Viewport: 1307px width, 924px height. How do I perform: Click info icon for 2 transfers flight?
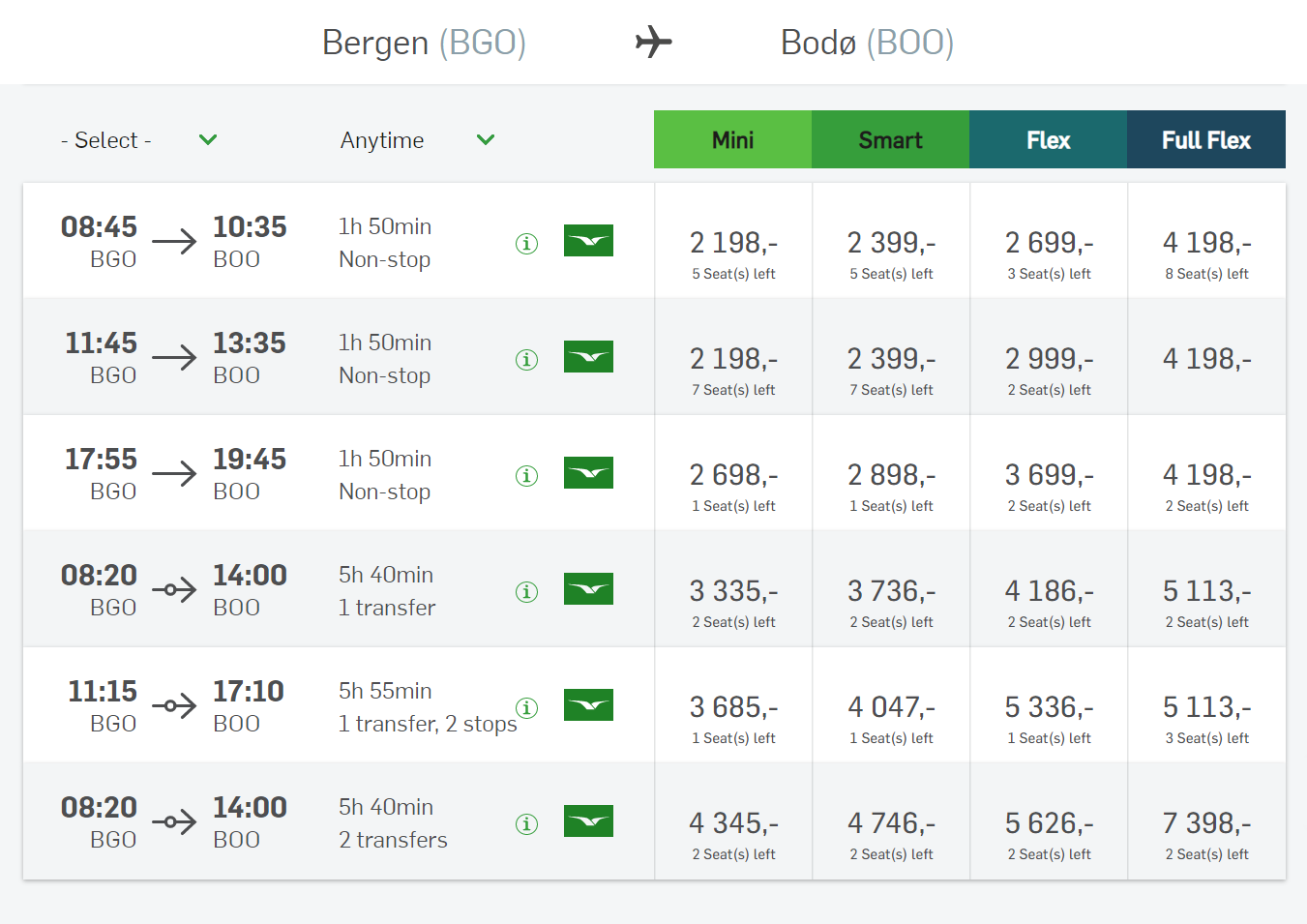point(526,823)
